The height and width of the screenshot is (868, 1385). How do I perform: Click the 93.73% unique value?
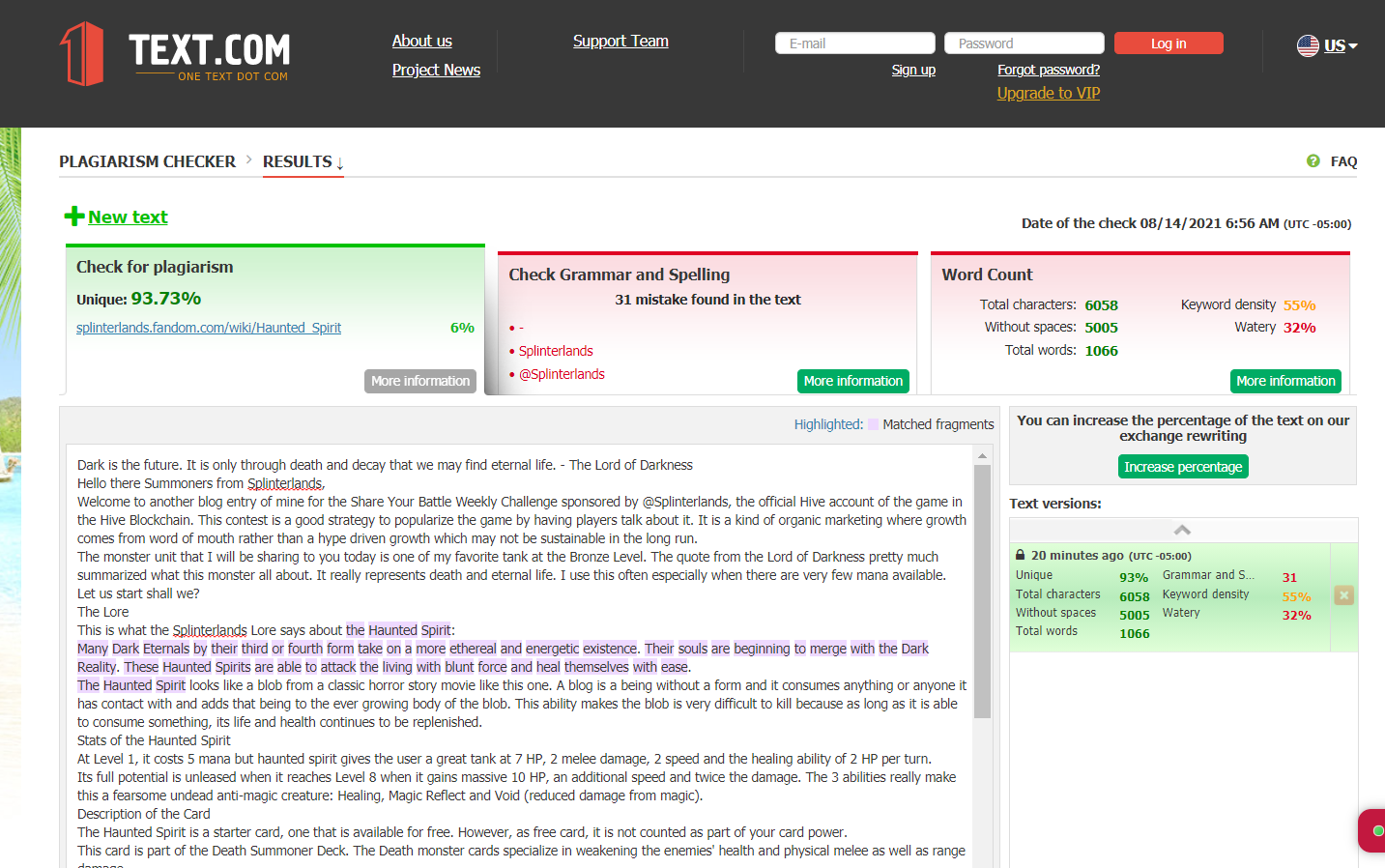point(166,299)
